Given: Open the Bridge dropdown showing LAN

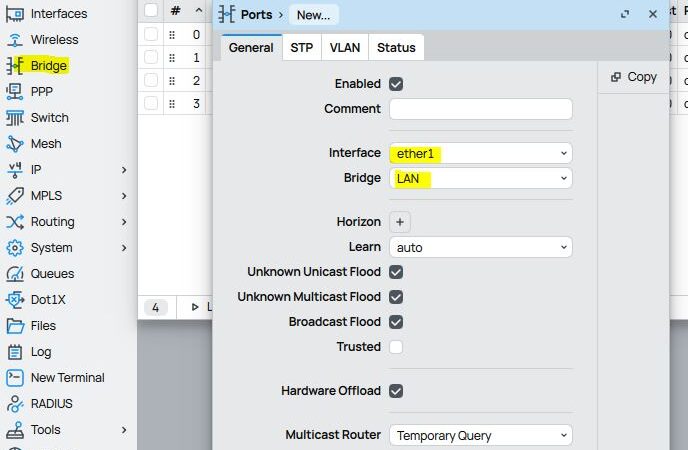Looking at the screenshot, I should click(x=480, y=178).
